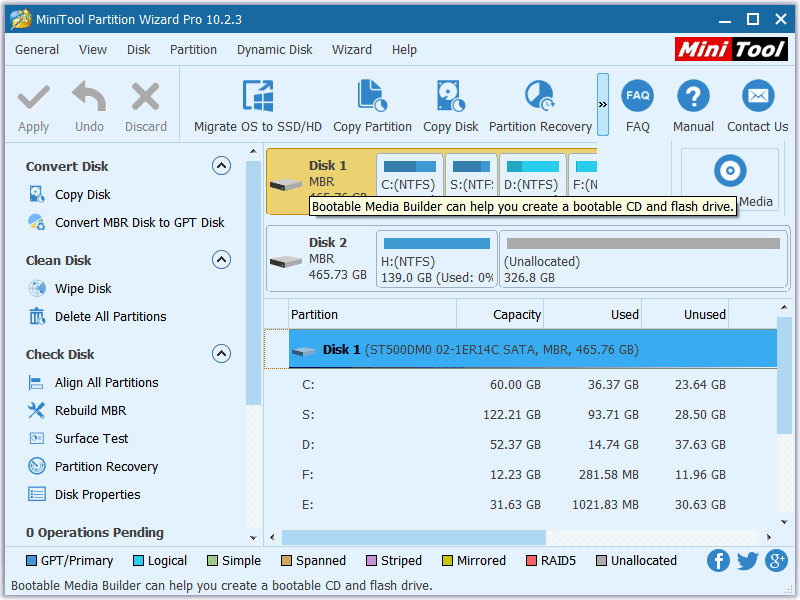Select S:(NTFS) partition block
The image size is (800, 600).
point(471,175)
